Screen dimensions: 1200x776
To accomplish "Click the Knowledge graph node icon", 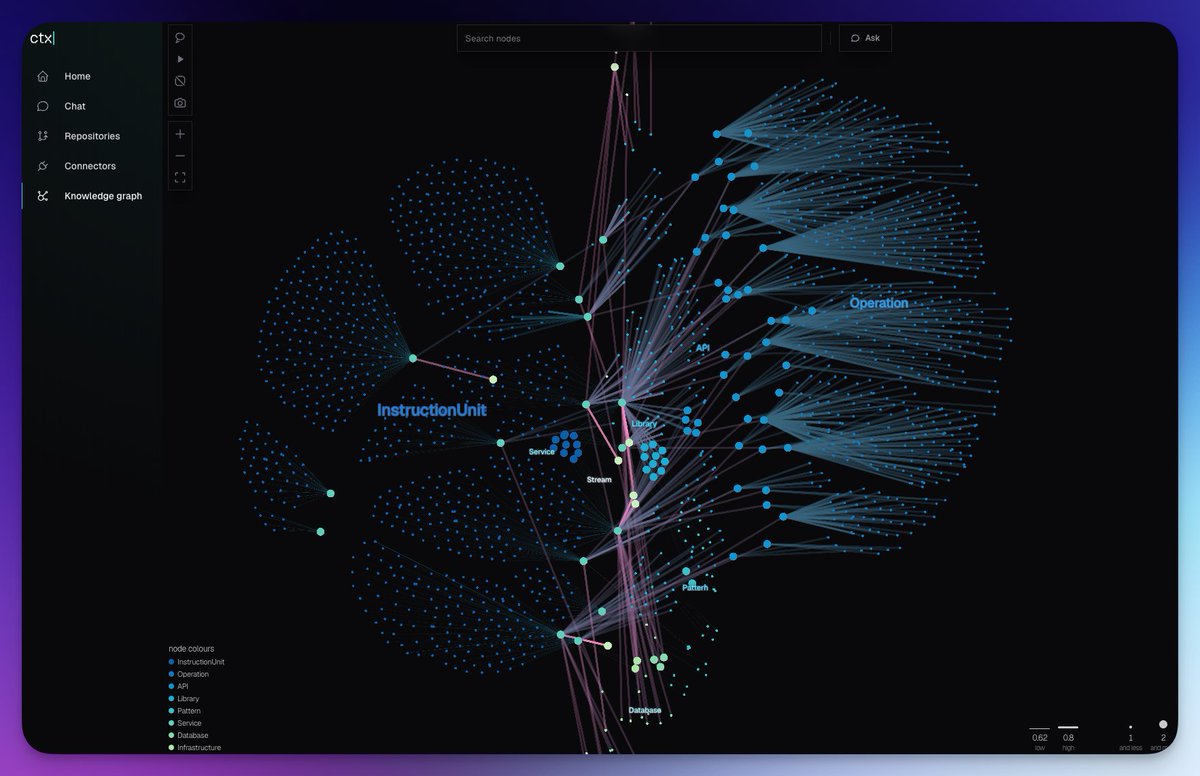I will [43, 196].
